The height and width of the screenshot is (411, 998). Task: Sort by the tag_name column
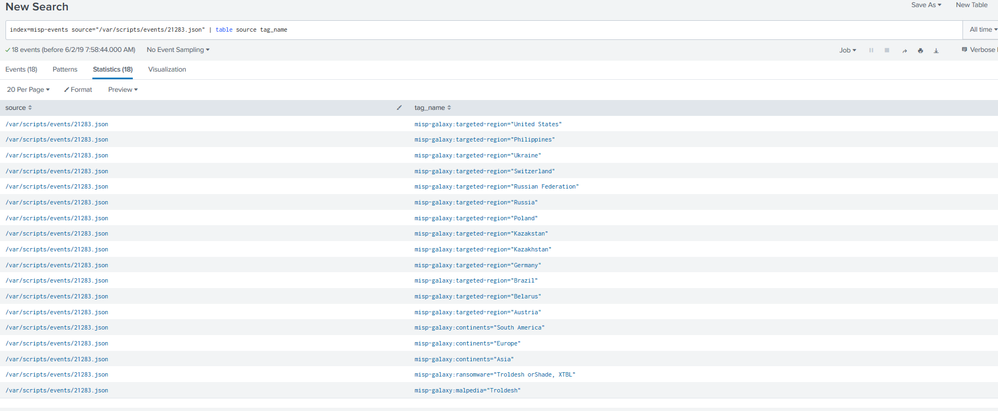tap(433, 108)
